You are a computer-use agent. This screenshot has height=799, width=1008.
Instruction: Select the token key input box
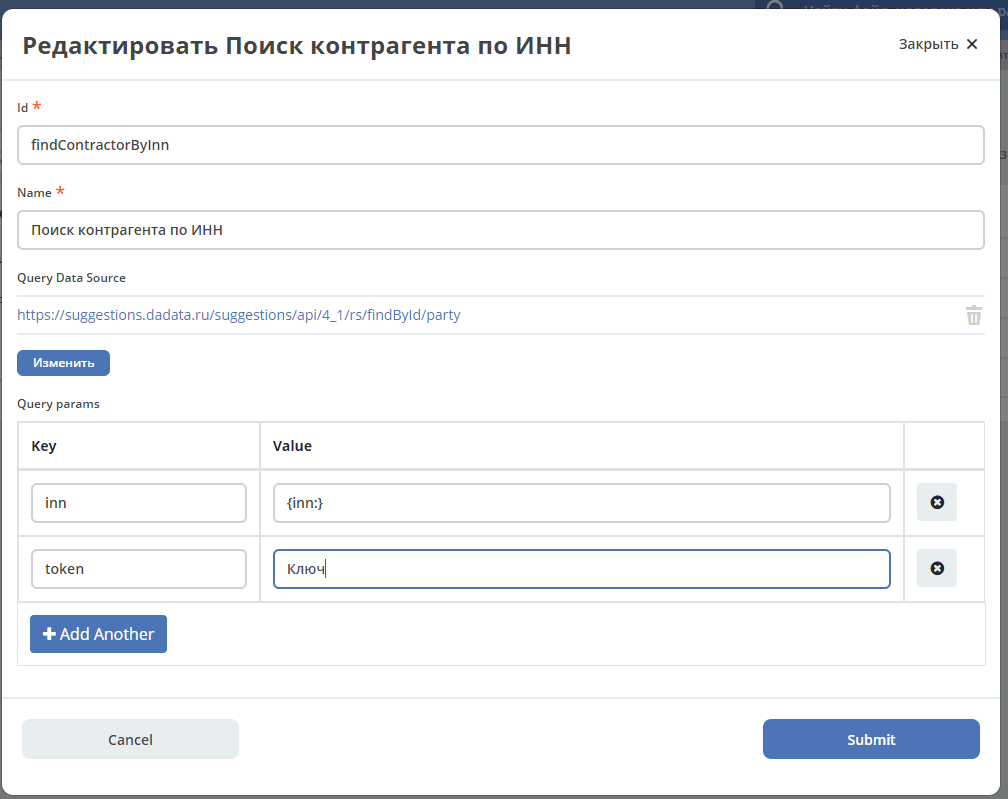pos(139,569)
